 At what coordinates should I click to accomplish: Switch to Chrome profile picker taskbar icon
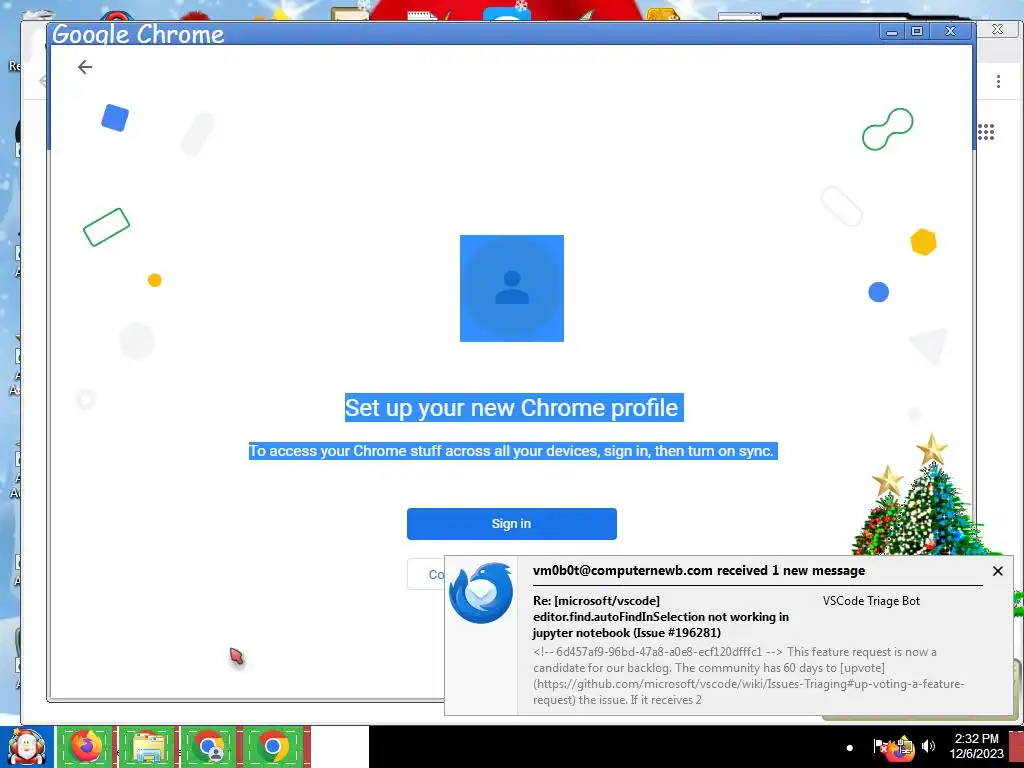(x=210, y=746)
